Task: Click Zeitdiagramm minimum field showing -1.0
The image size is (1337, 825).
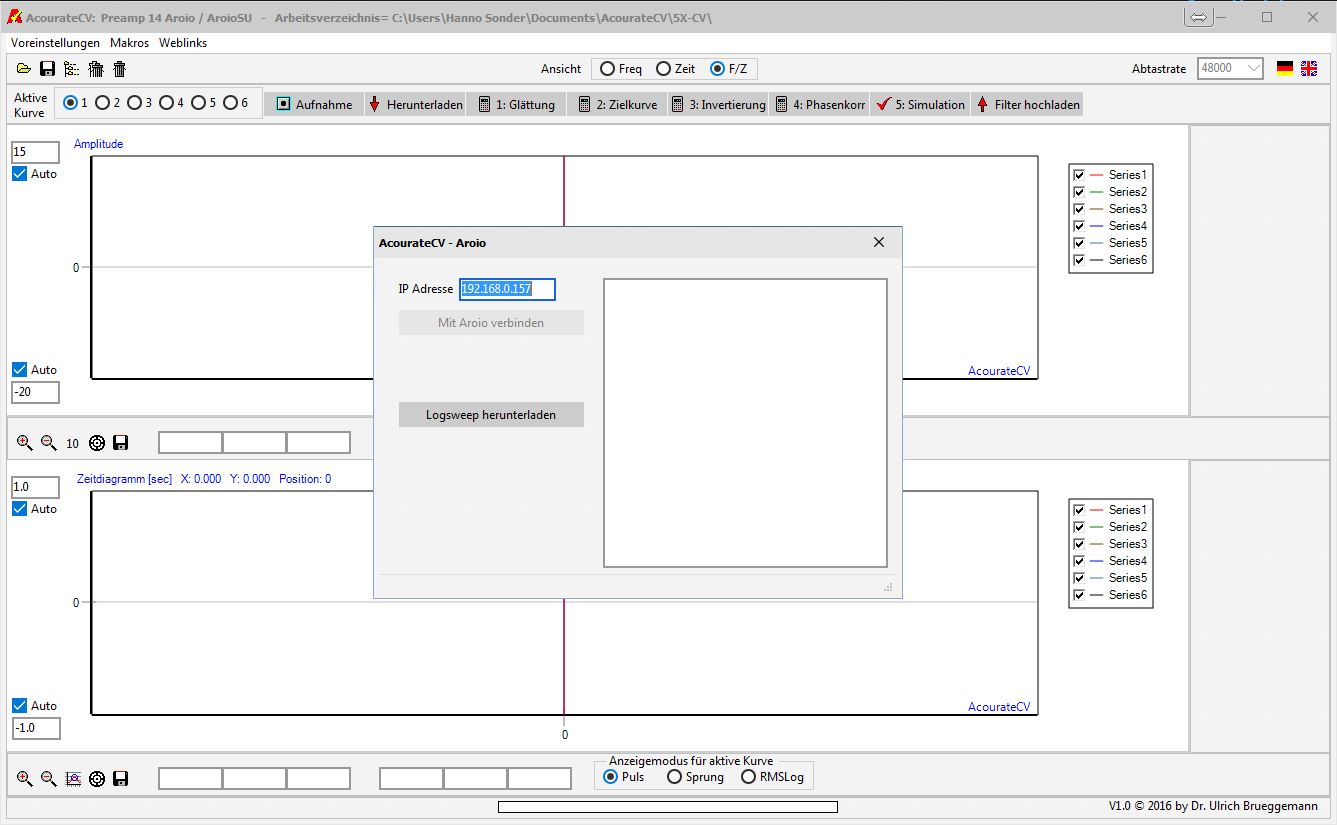Action: tap(35, 728)
